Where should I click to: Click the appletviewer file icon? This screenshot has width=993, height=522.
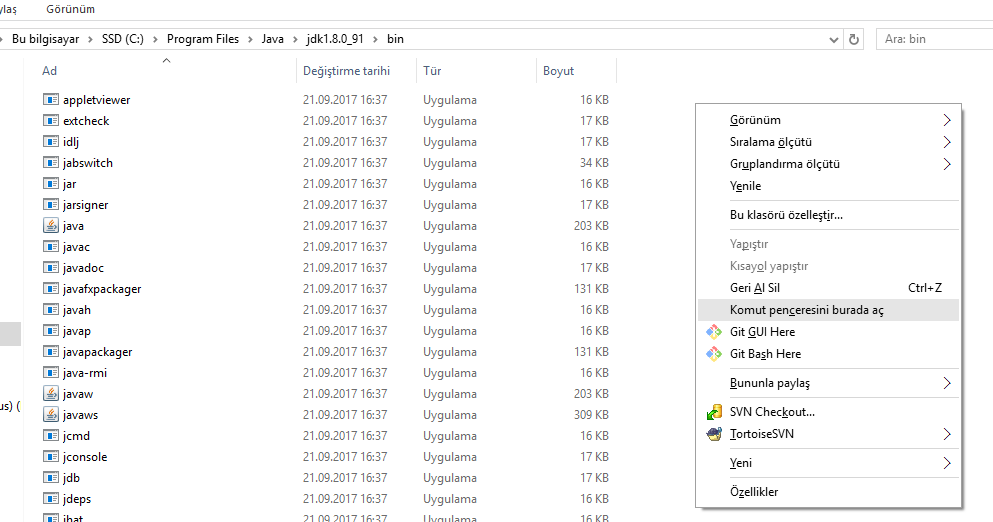[52, 100]
